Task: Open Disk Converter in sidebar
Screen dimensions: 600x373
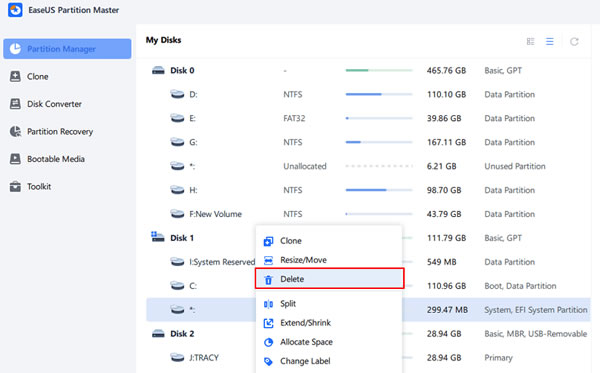Action: pos(67,104)
